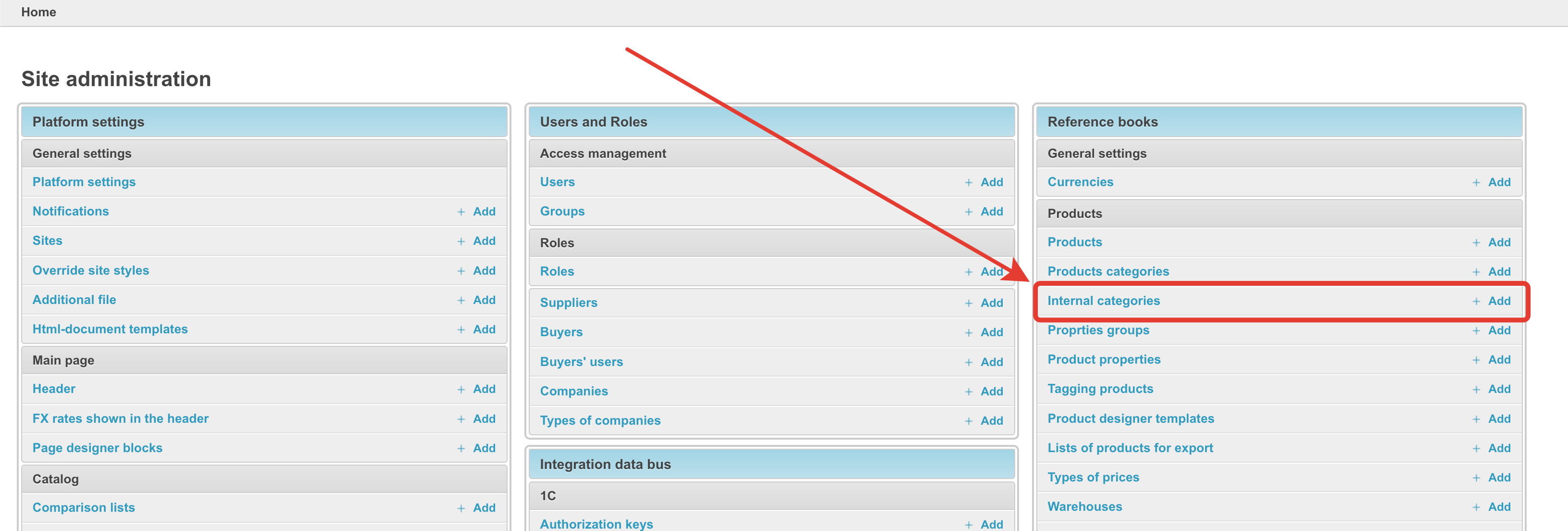Click the plus Add icon beside Currencies

pyautogui.click(x=1476, y=182)
